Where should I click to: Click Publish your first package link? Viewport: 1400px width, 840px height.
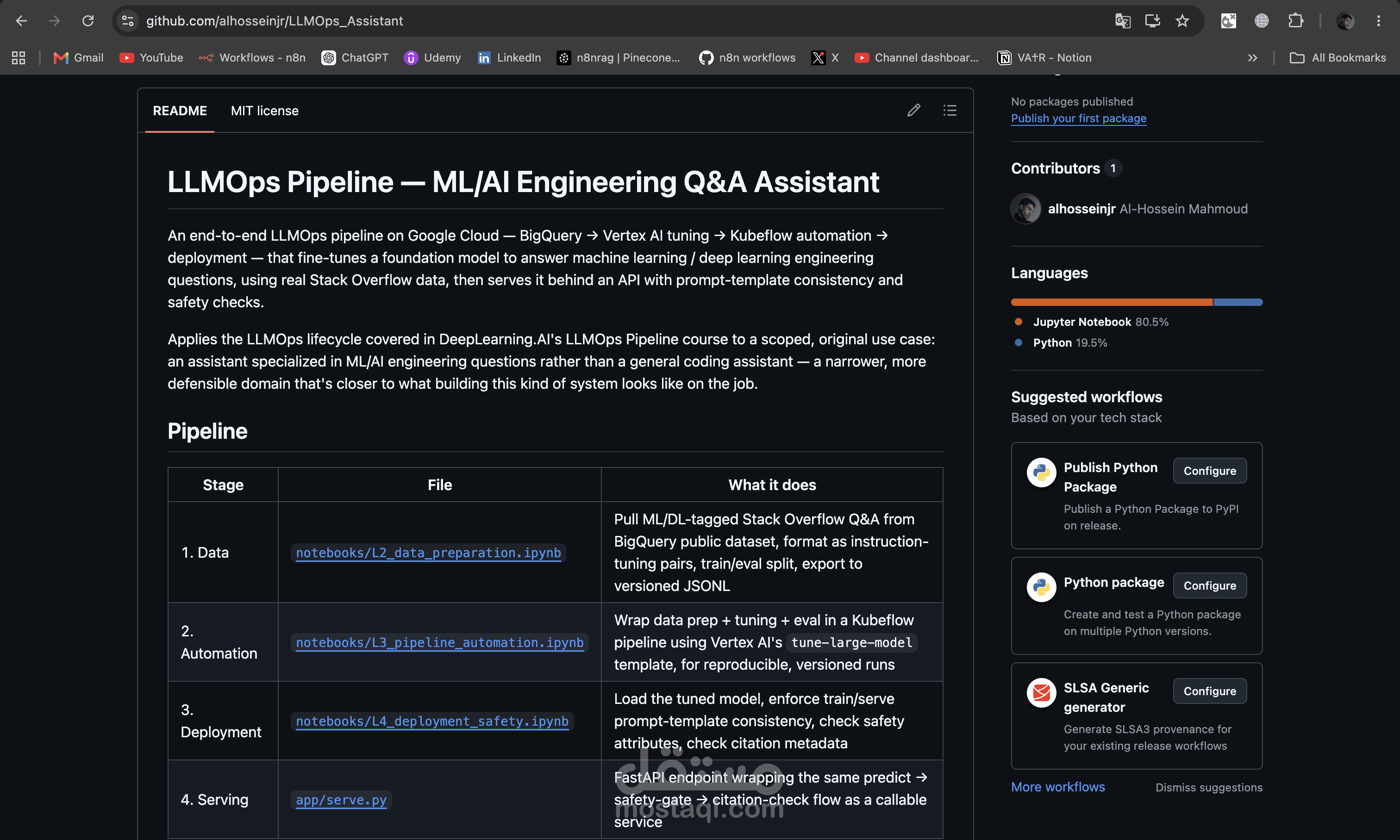[1078, 118]
